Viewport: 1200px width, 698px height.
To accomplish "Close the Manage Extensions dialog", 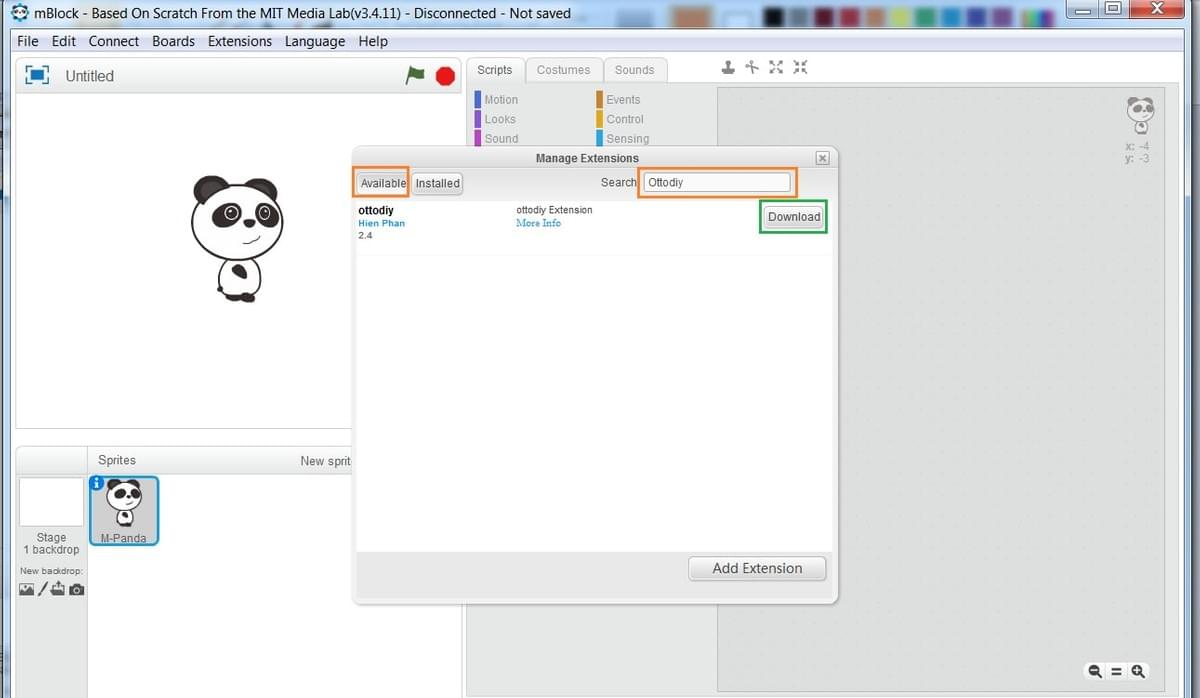I will [822, 158].
